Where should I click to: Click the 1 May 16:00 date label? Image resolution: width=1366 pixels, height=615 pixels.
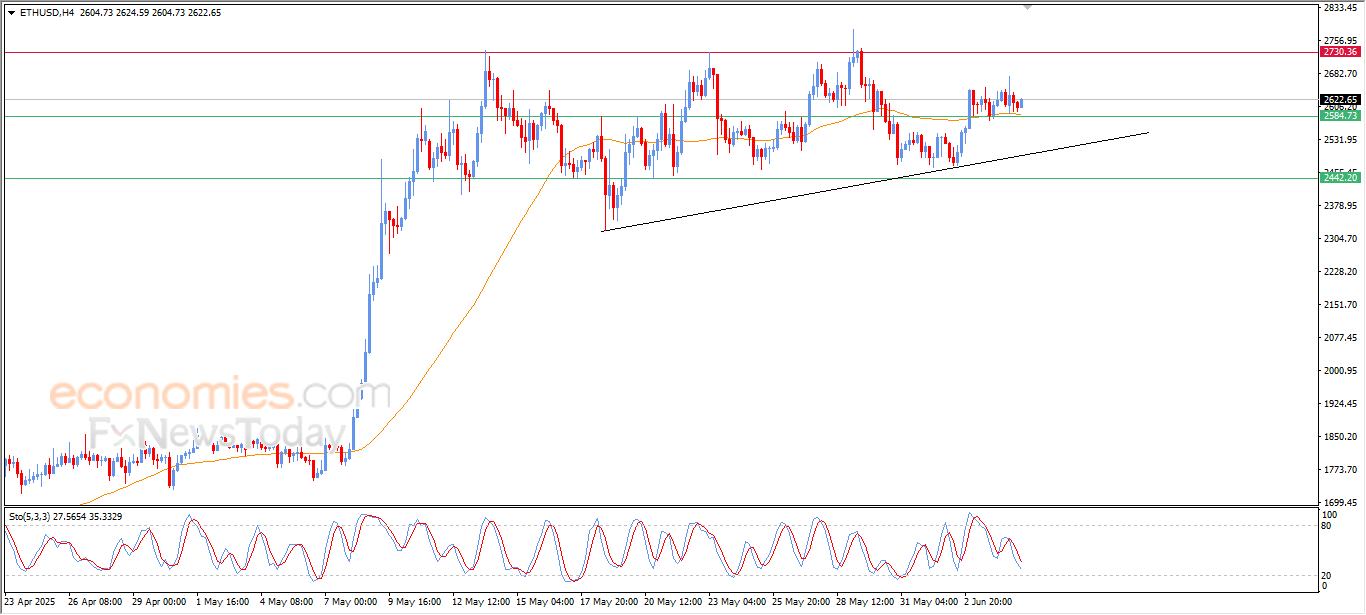pyautogui.click(x=223, y=603)
